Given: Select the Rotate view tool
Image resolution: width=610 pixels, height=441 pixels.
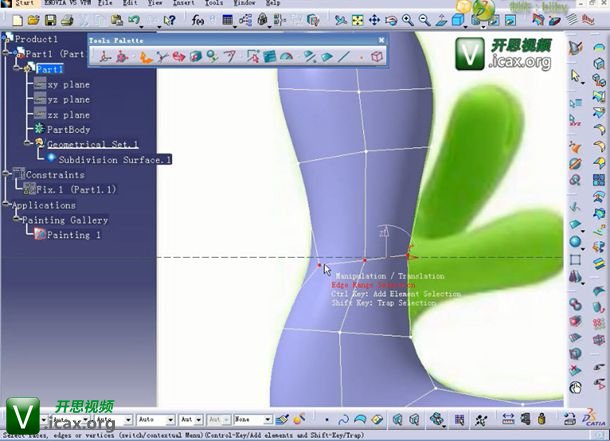Looking at the screenshot, I should (x=391, y=20).
